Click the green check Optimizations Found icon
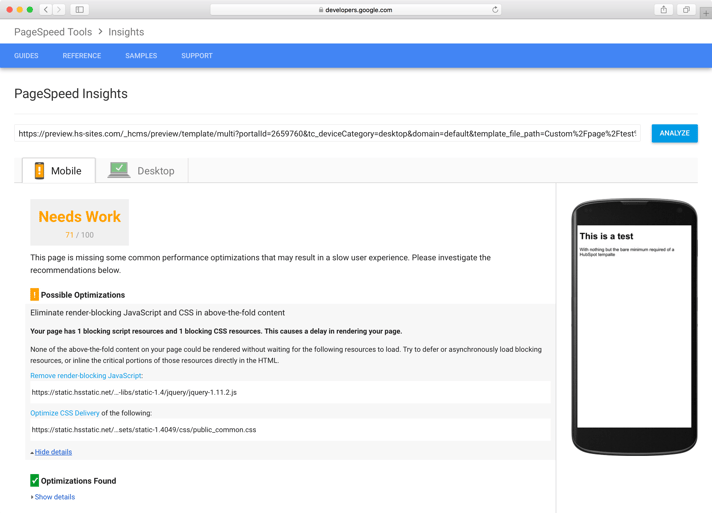The width and height of the screenshot is (712, 513). click(35, 480)
